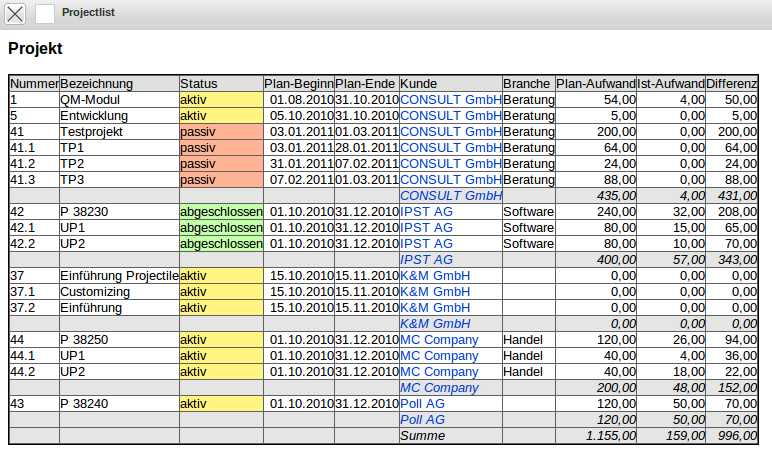Select the Plan-Beginn column header
This screenshot has height=453, width=772.
pos(298,84)
